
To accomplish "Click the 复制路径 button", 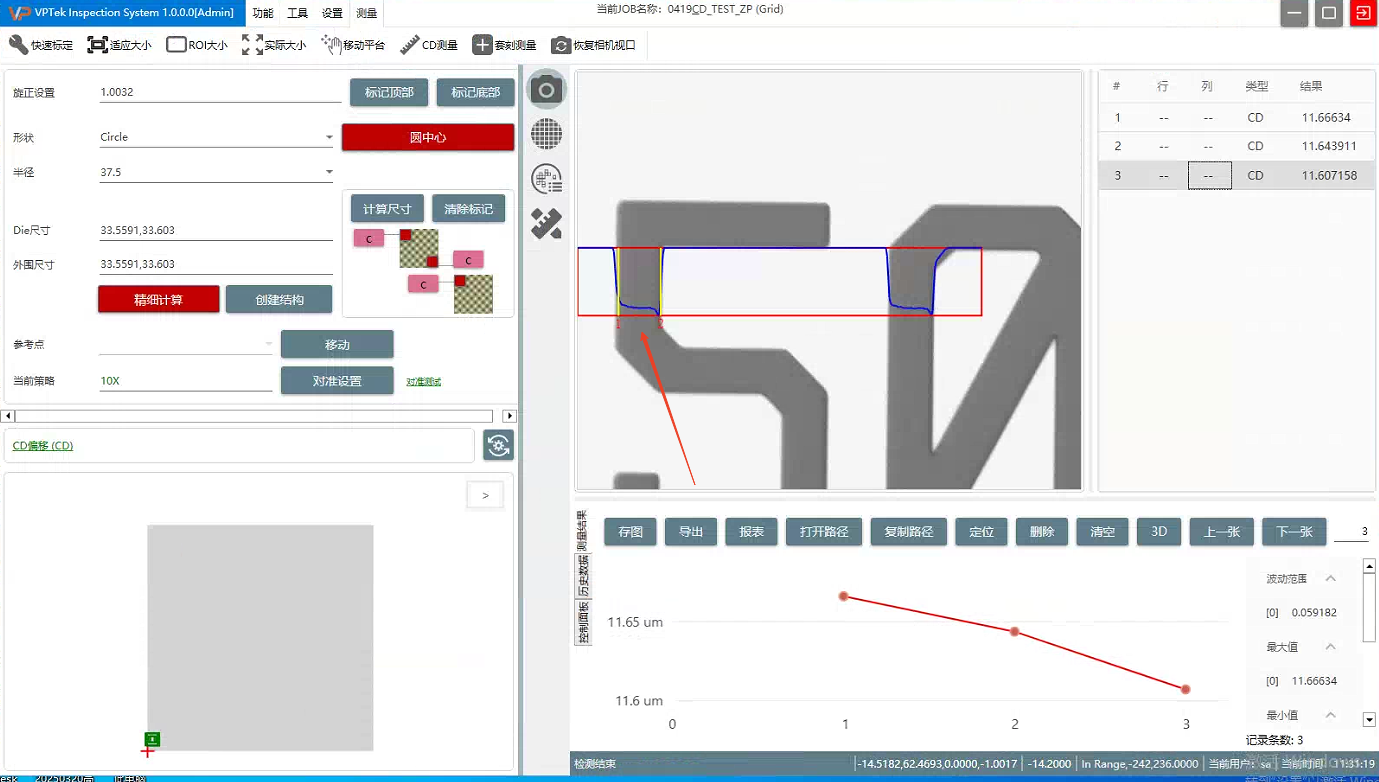I will pos(908,532).
